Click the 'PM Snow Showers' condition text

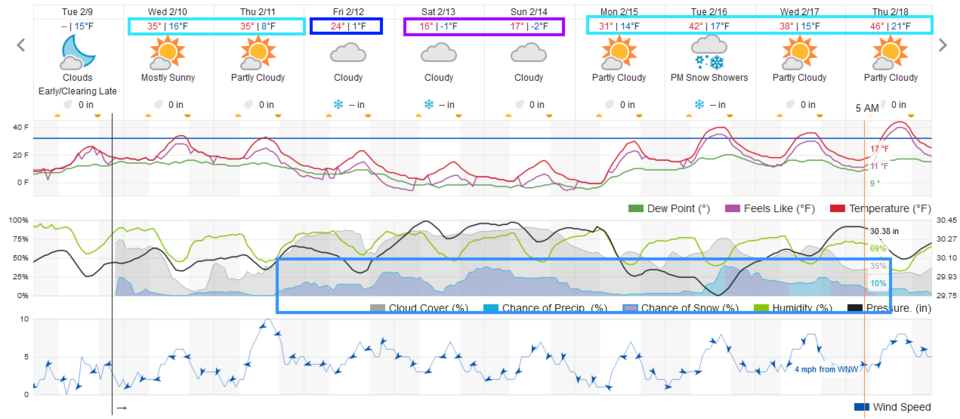709,78
